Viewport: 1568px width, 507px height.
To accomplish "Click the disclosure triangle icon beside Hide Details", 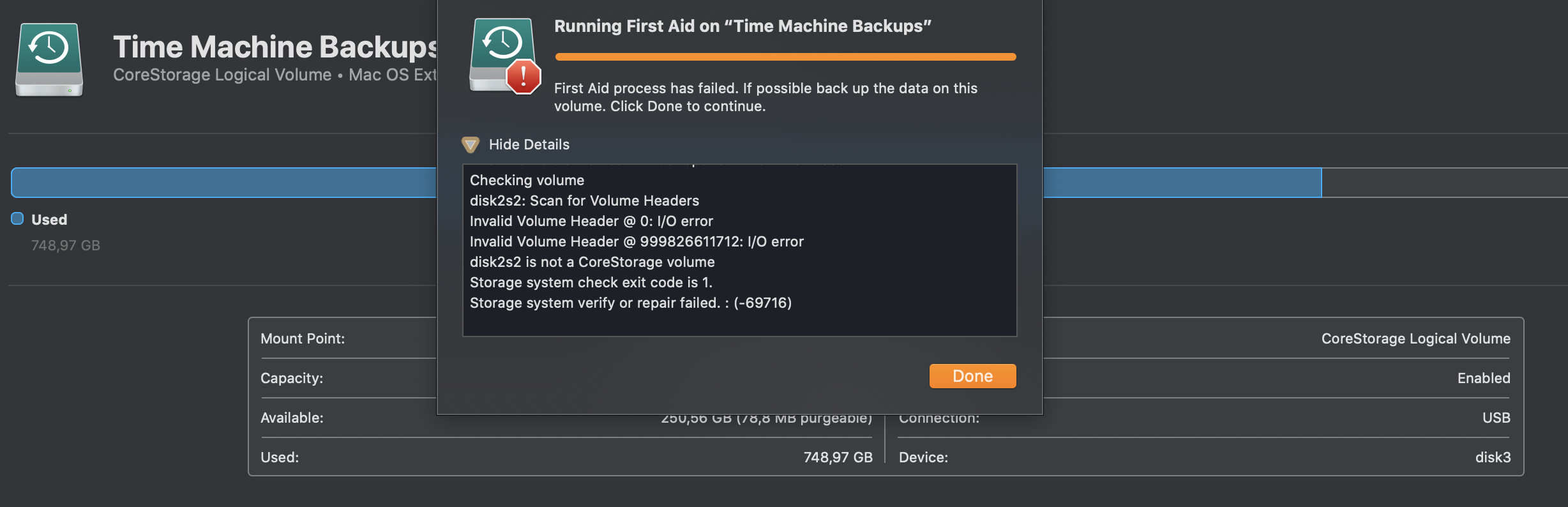I will 471,145.
